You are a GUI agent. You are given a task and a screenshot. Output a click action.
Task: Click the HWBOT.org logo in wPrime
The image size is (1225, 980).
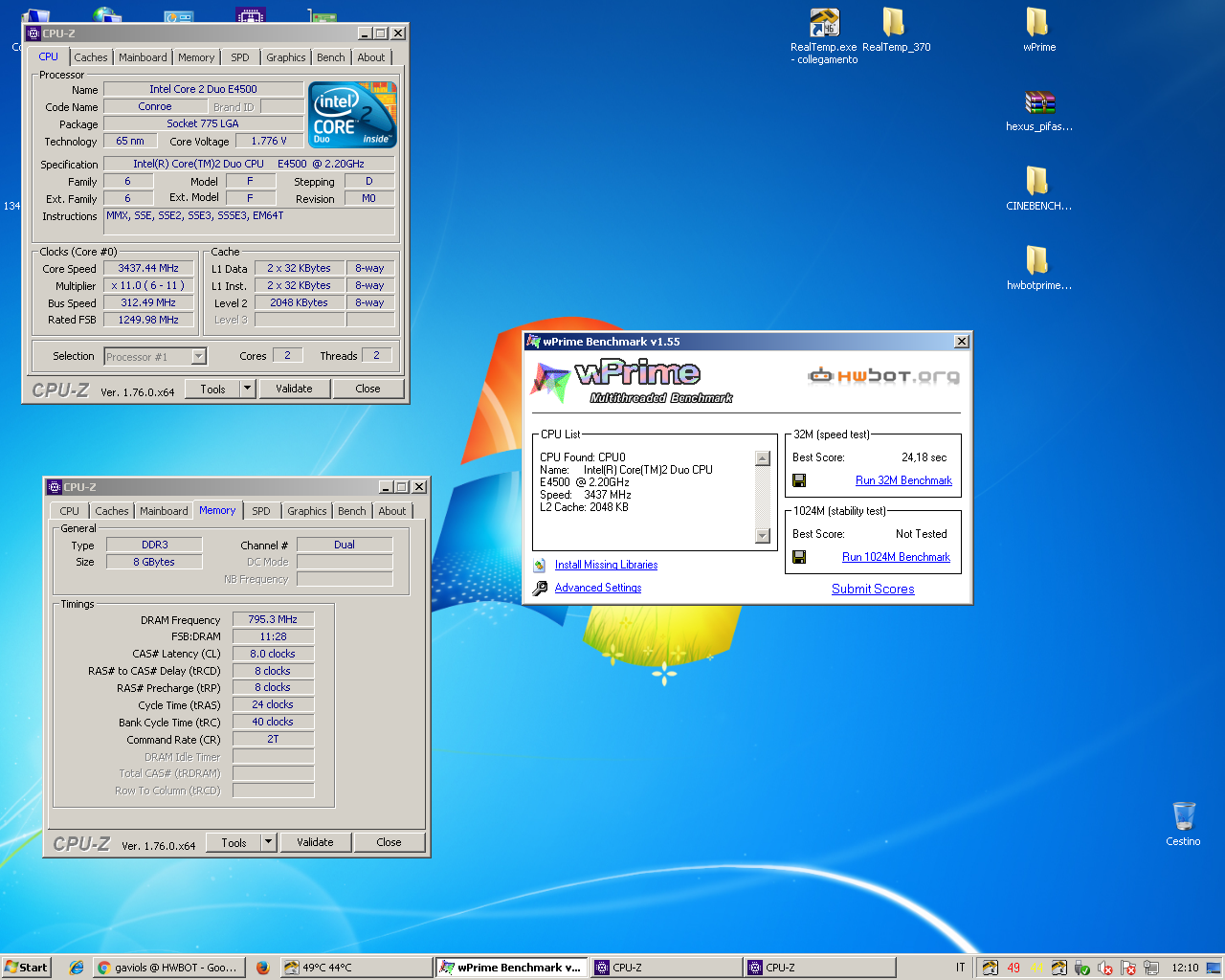click(x=883, y=375)
